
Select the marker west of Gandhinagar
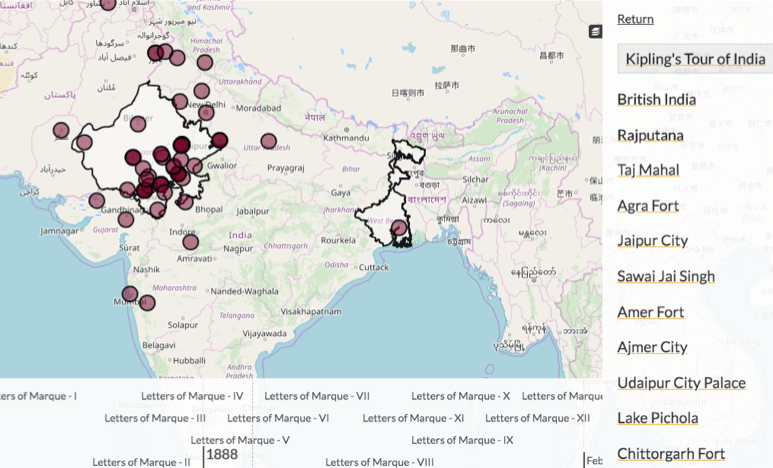pos(97,200)
